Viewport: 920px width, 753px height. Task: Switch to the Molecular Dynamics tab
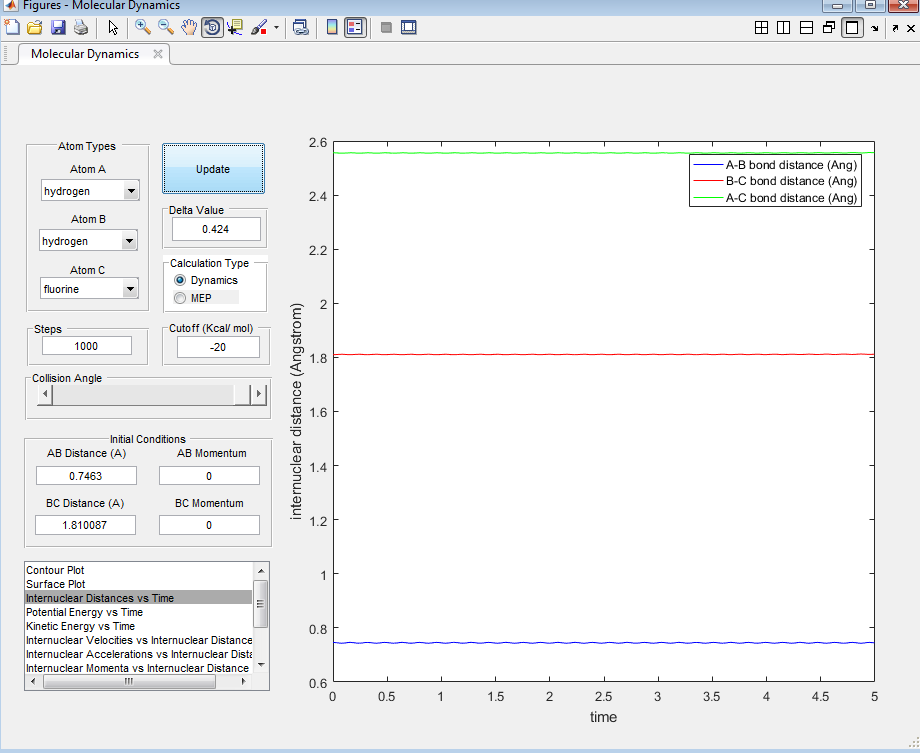click(x=85, y=54)
